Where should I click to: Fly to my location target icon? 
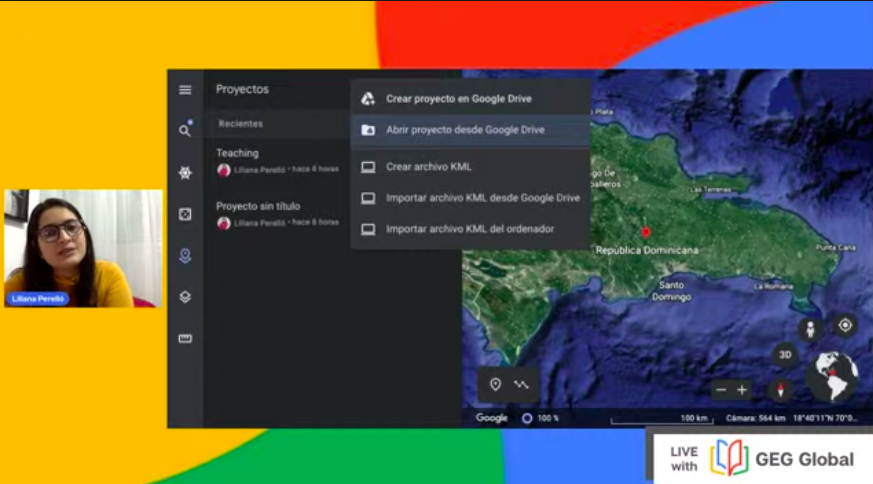(845, 325)
